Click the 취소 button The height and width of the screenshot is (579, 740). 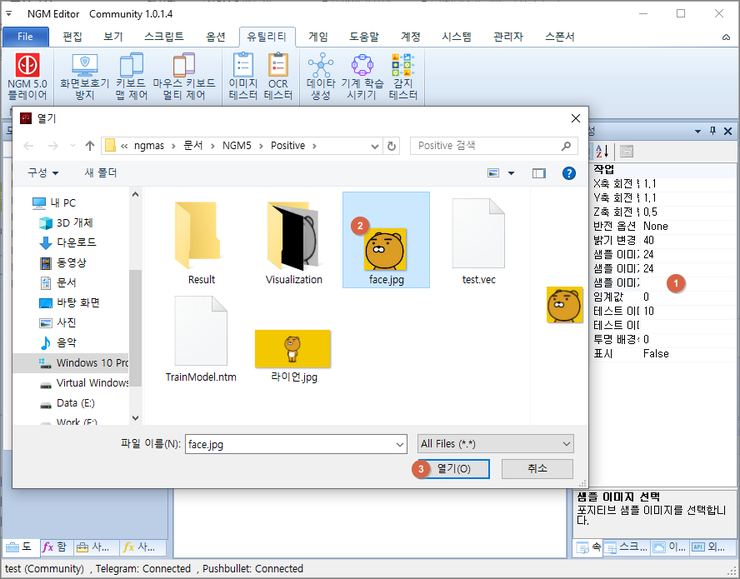click(x=537, y=469)
